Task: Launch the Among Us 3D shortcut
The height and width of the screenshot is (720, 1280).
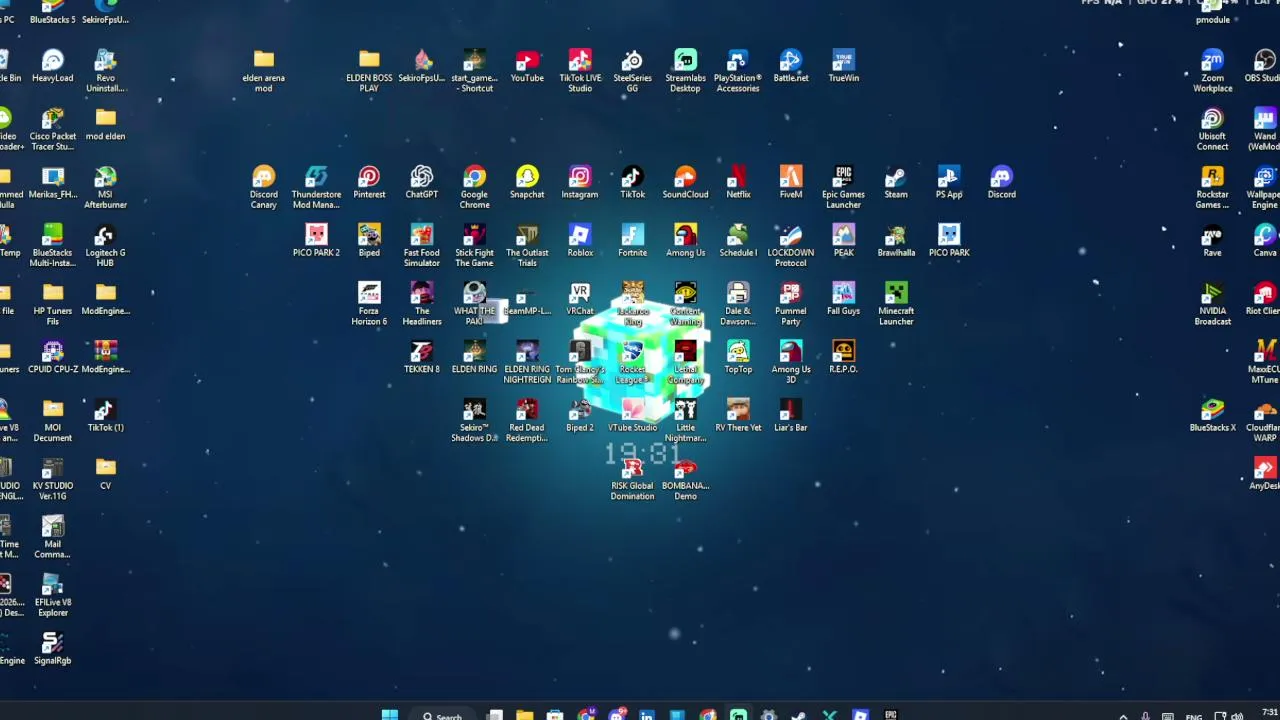Action: point(791,361)
